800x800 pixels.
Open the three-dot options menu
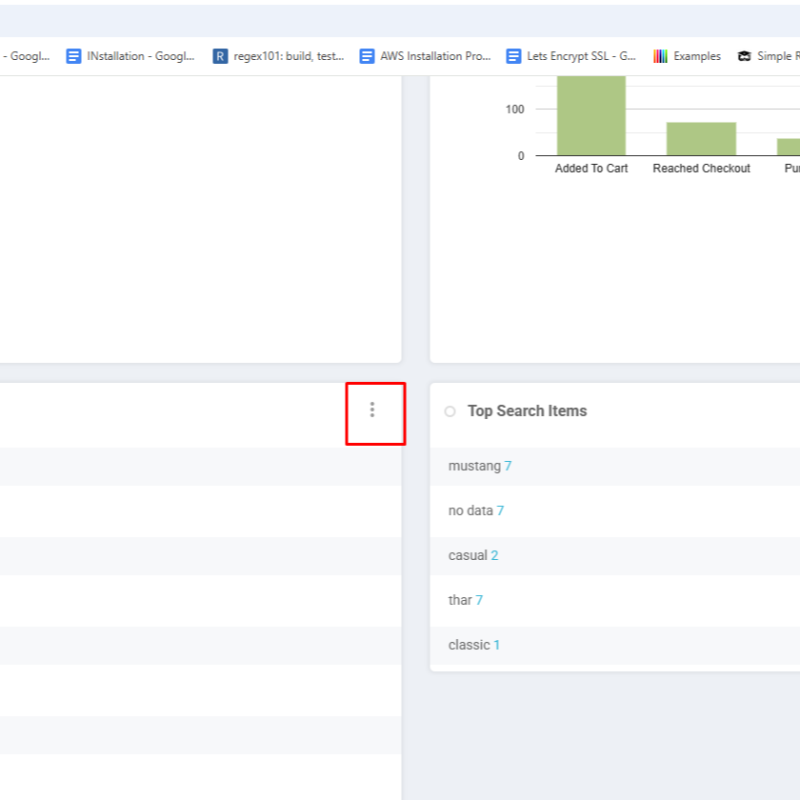tap(372, 410)
